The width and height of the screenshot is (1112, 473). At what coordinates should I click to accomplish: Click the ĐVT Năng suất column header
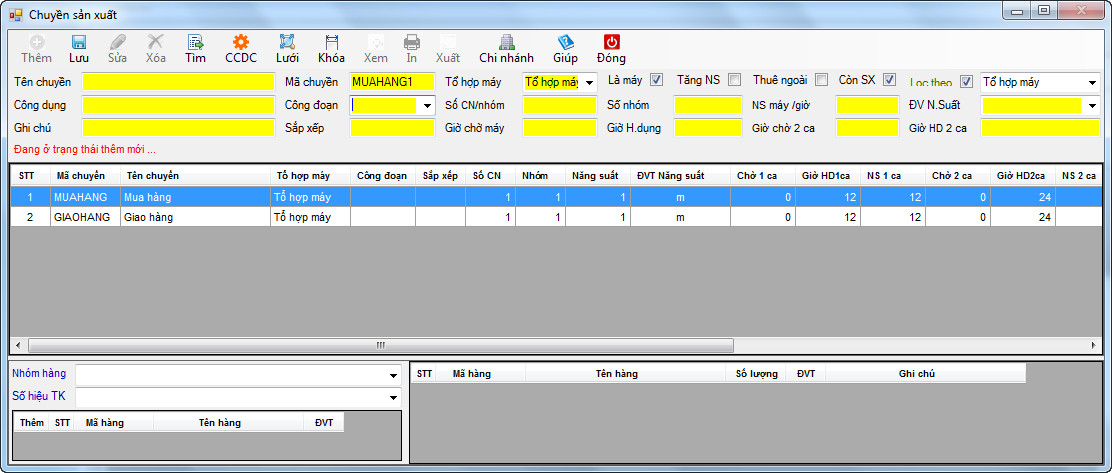click(679, 176)
